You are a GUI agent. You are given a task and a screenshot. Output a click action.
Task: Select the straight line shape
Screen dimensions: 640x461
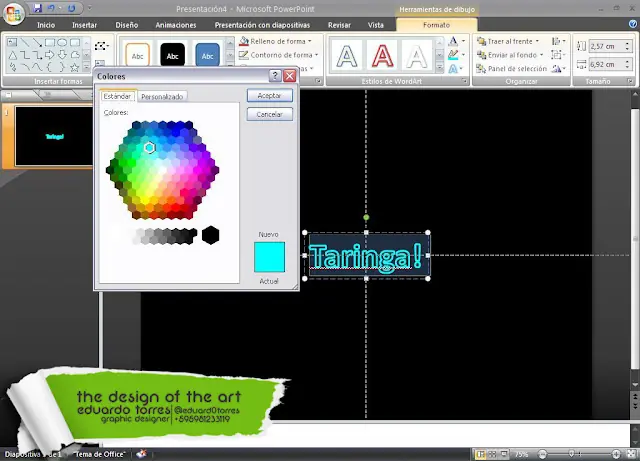25,42
